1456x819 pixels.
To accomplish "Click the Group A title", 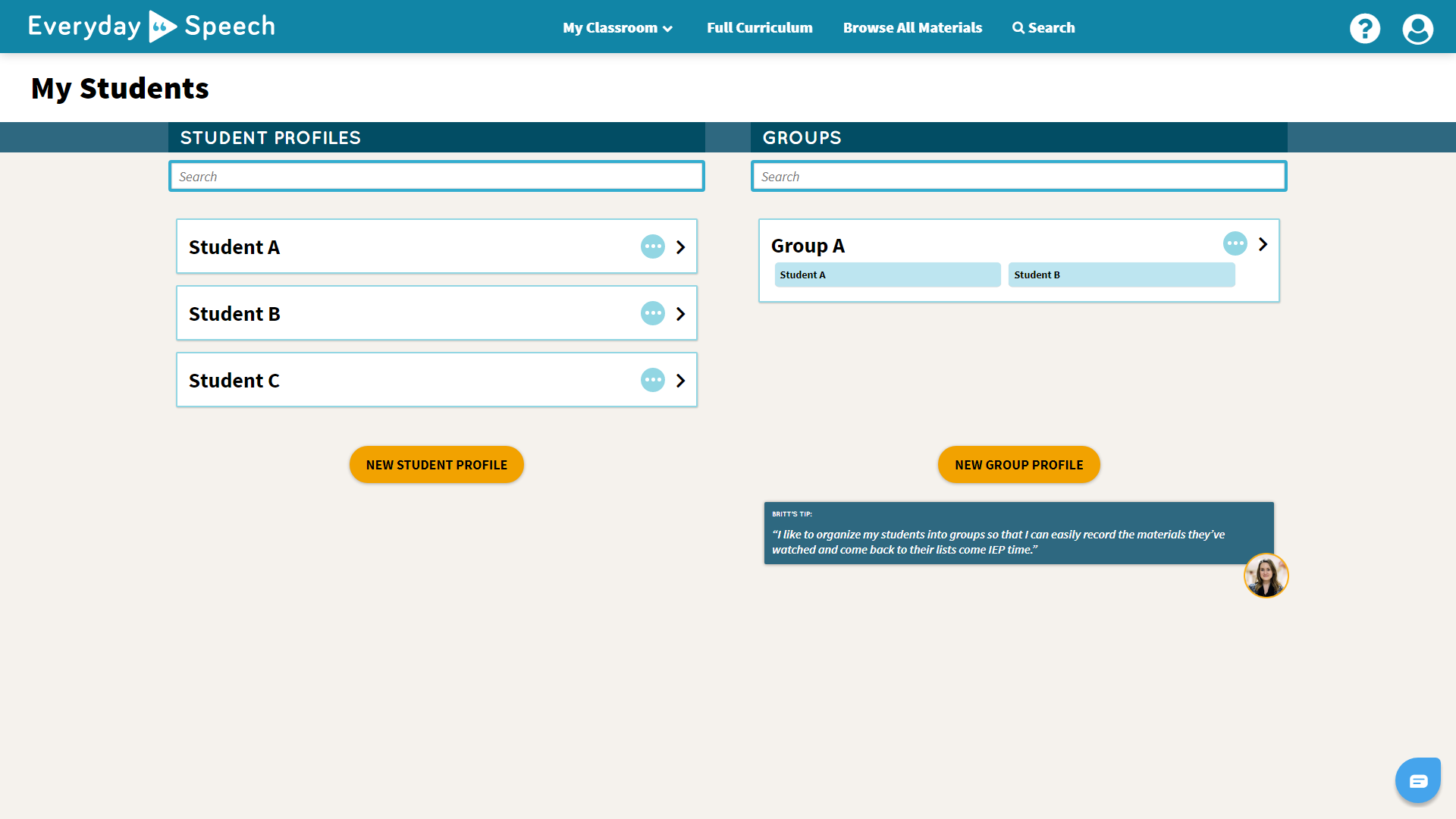I will point(808,246).
